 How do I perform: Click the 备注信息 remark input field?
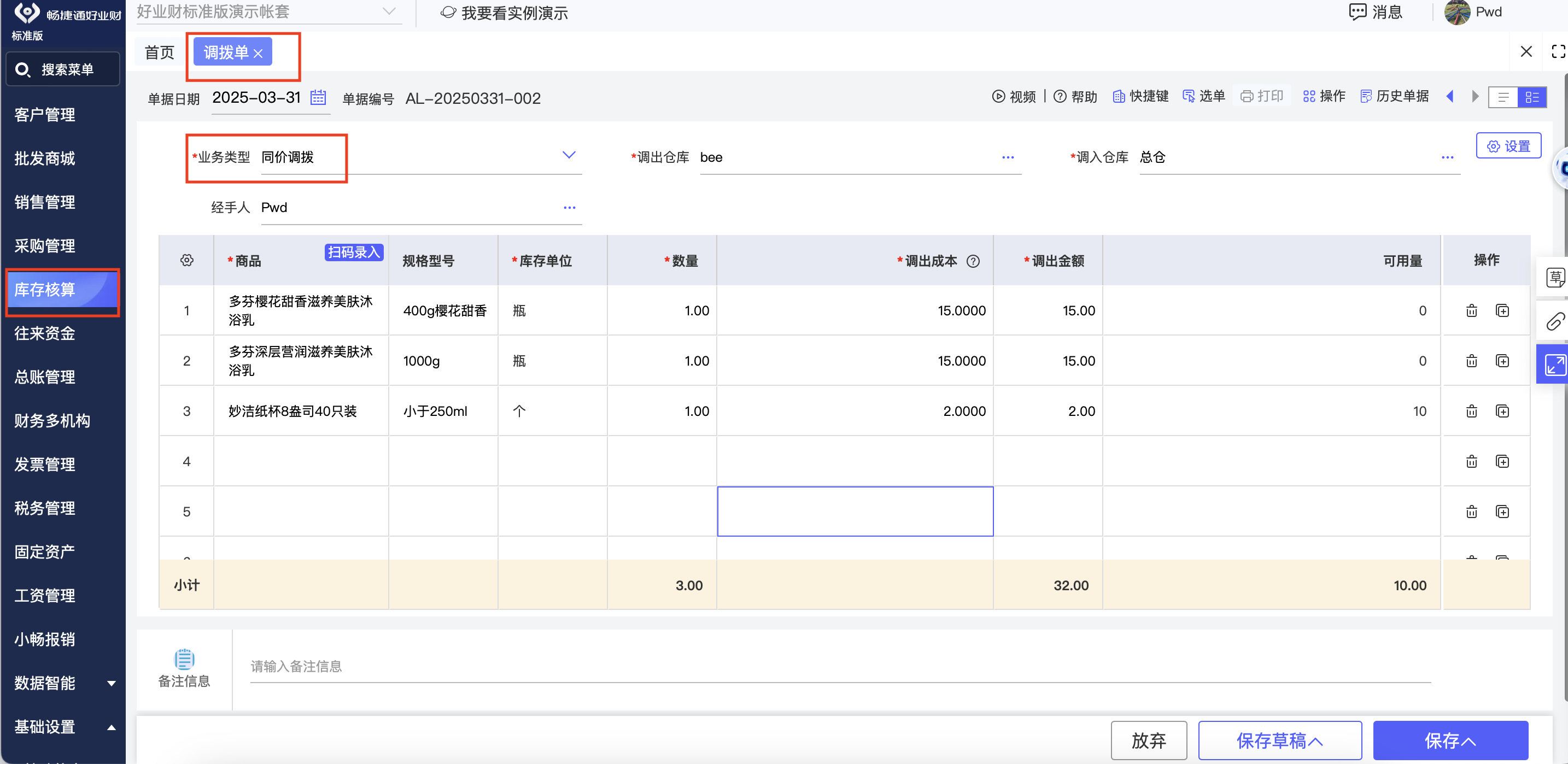click(x=840, y=667)
